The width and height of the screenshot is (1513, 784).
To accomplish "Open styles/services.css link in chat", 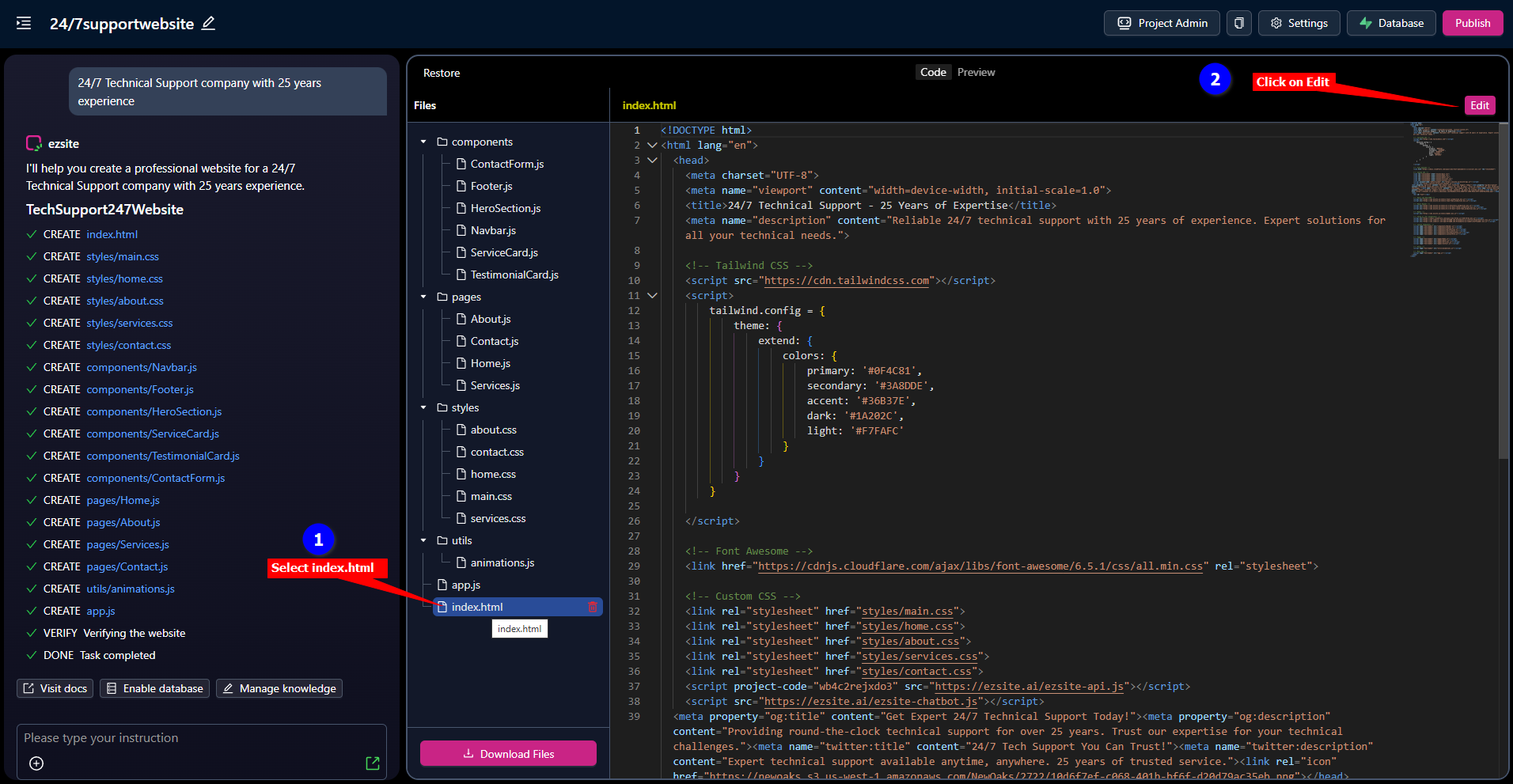I will (130, 323).
